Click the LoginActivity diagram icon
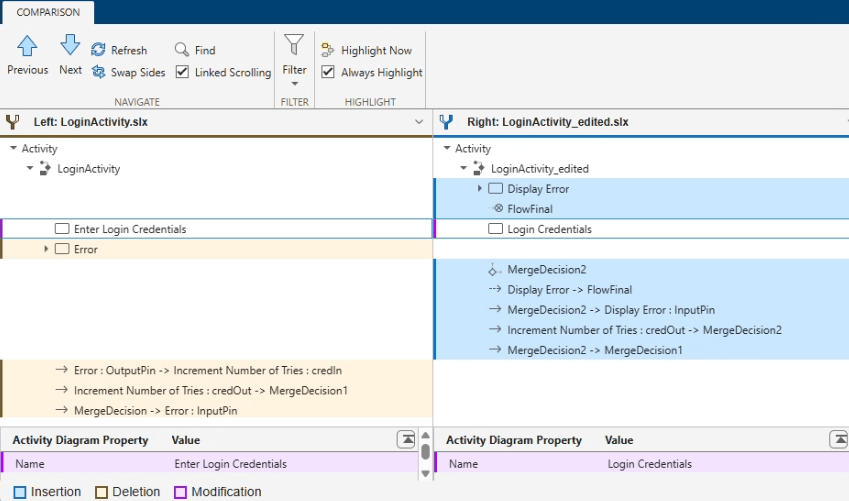849x501 pixels. [x=45, y=168]
